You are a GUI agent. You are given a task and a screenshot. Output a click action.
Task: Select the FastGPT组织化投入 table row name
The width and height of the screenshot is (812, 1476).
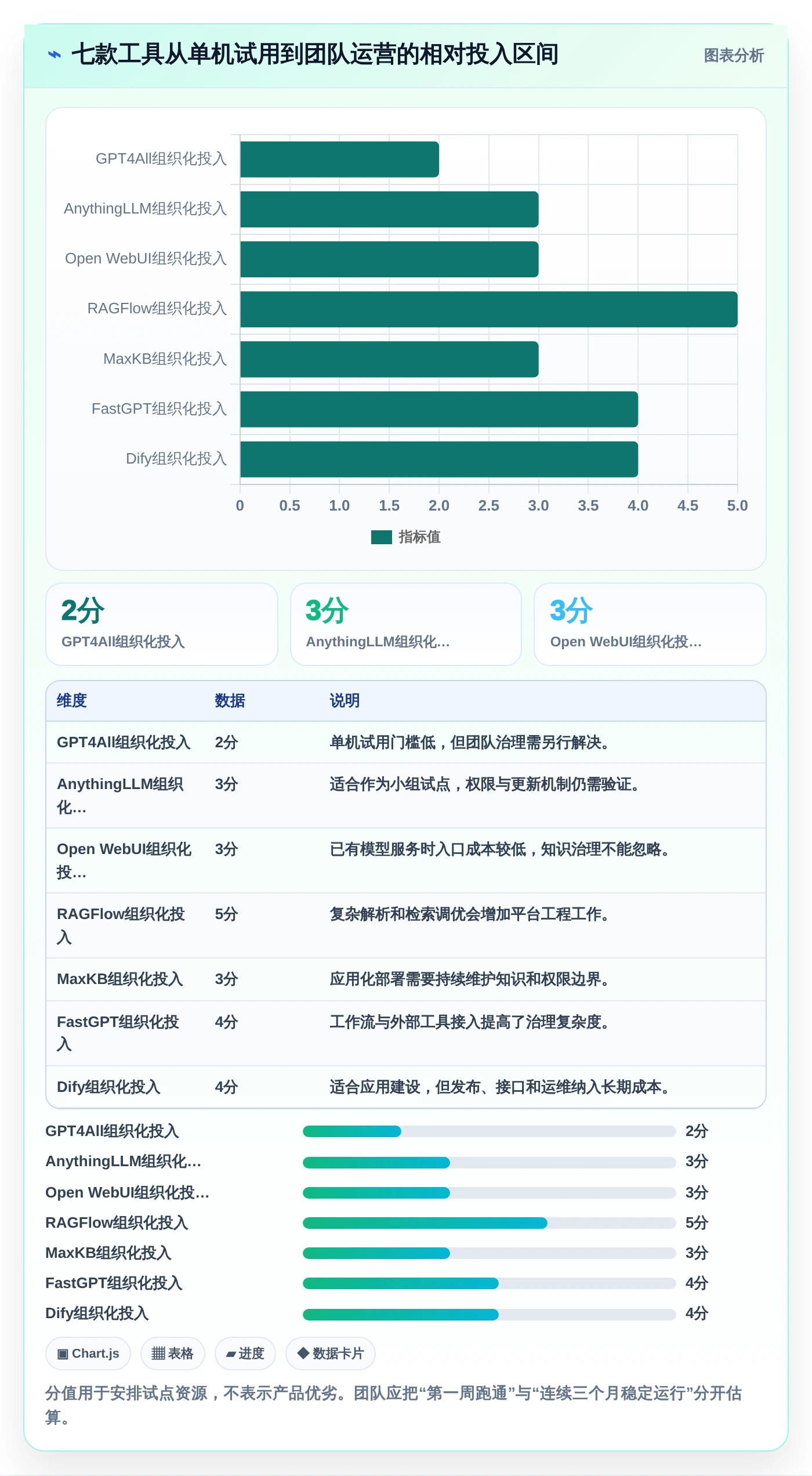(118, 1033)
